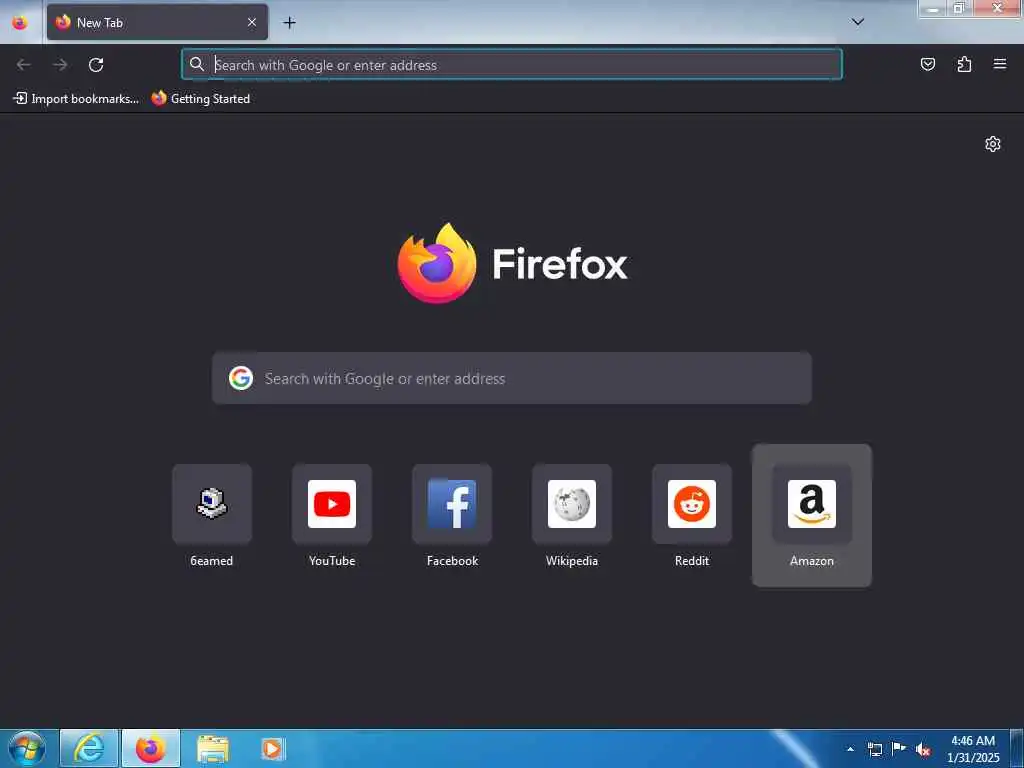The width and height of the screenshot is (1024, 768).
Task: Open the Getting Started bookmark
Action: [200, 99]
